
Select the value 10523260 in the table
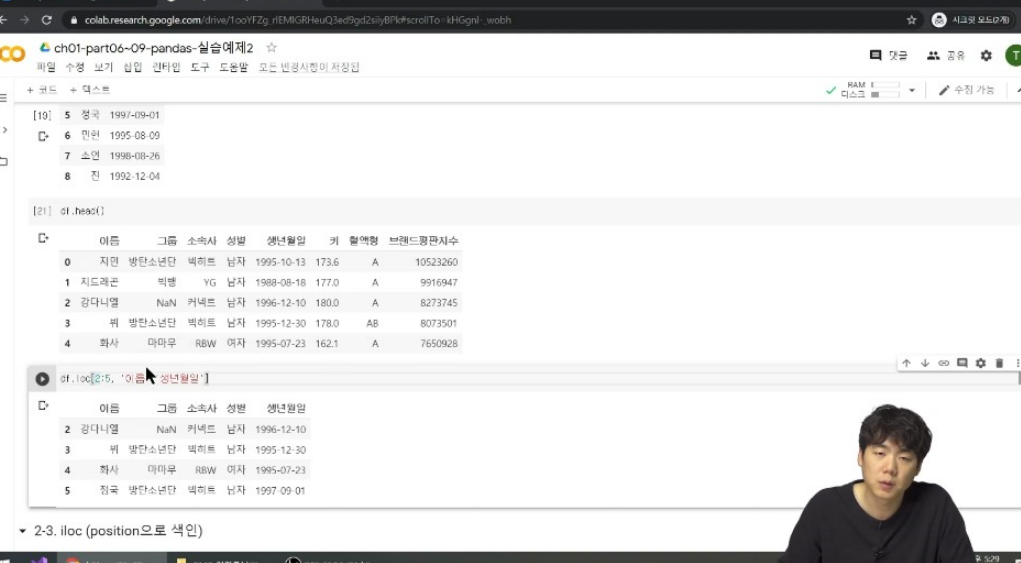click(436, 262)
